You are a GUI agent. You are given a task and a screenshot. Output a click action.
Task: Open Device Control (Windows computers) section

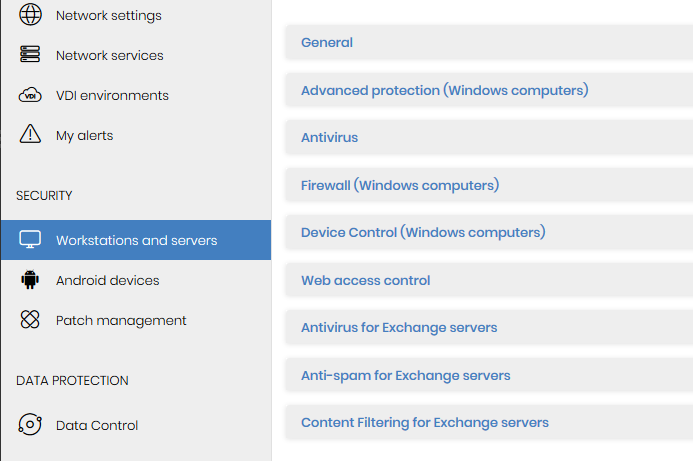[489, 232]
